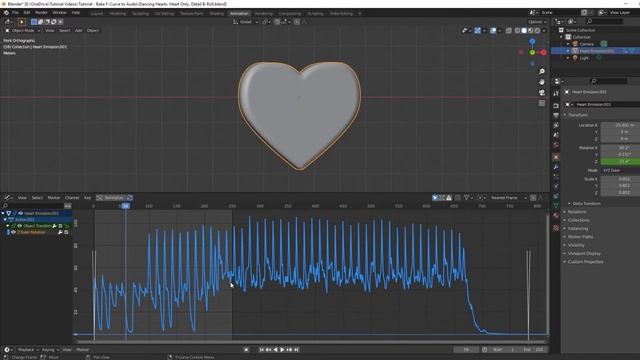
Task: Expand the Delta Transform panel
Action: click(x=586, y=203)
